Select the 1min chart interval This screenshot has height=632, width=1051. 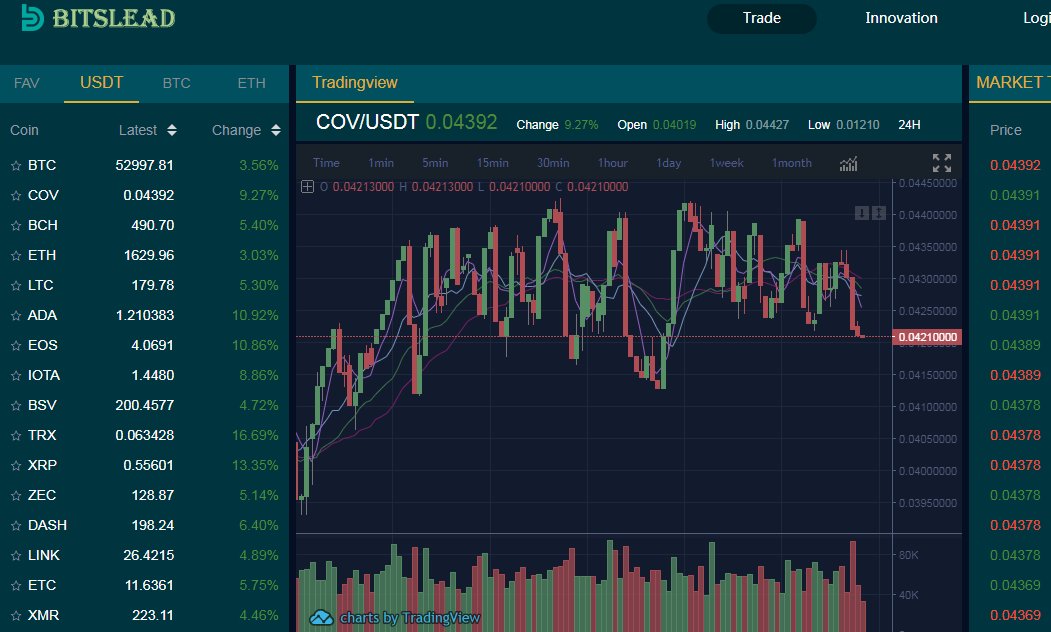tap(381, 163)
